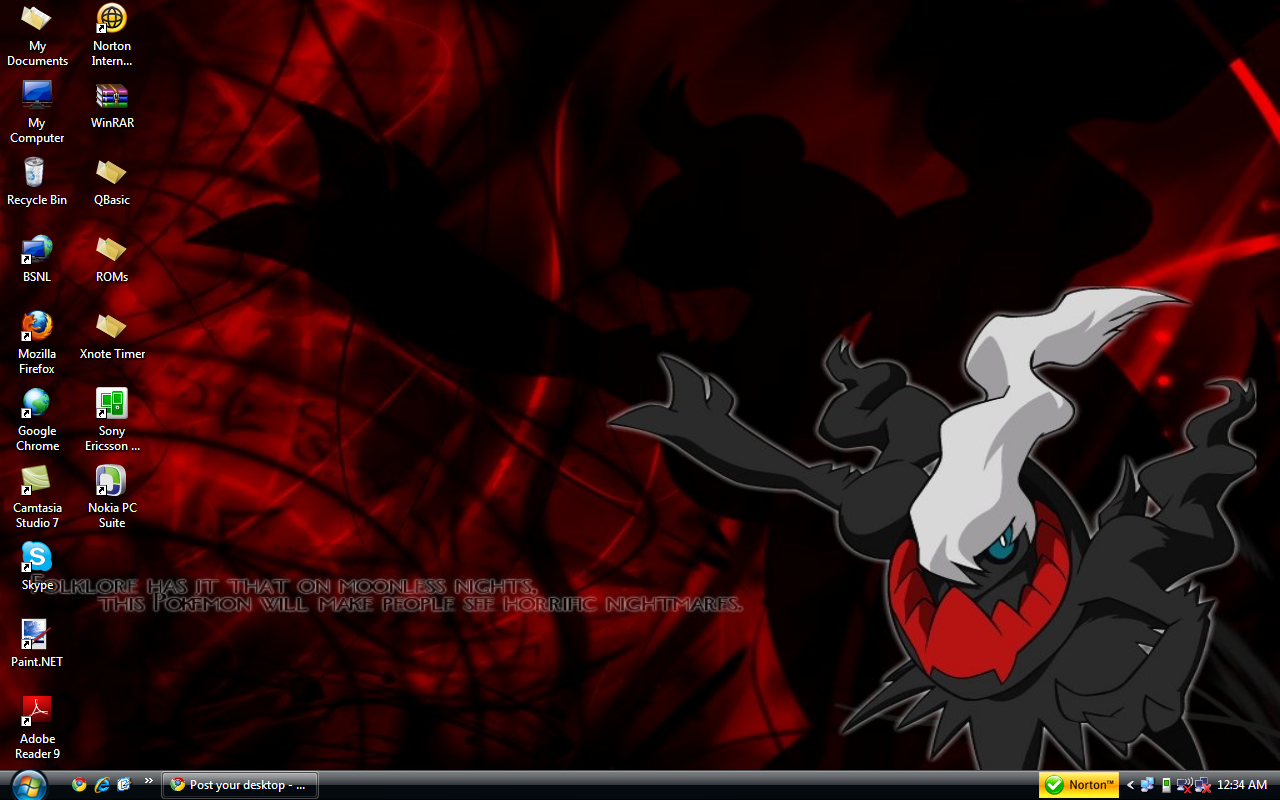1280x800 pixels.
Task: Click the QBasic folder on desktop
Action: (x=111, y=173)
